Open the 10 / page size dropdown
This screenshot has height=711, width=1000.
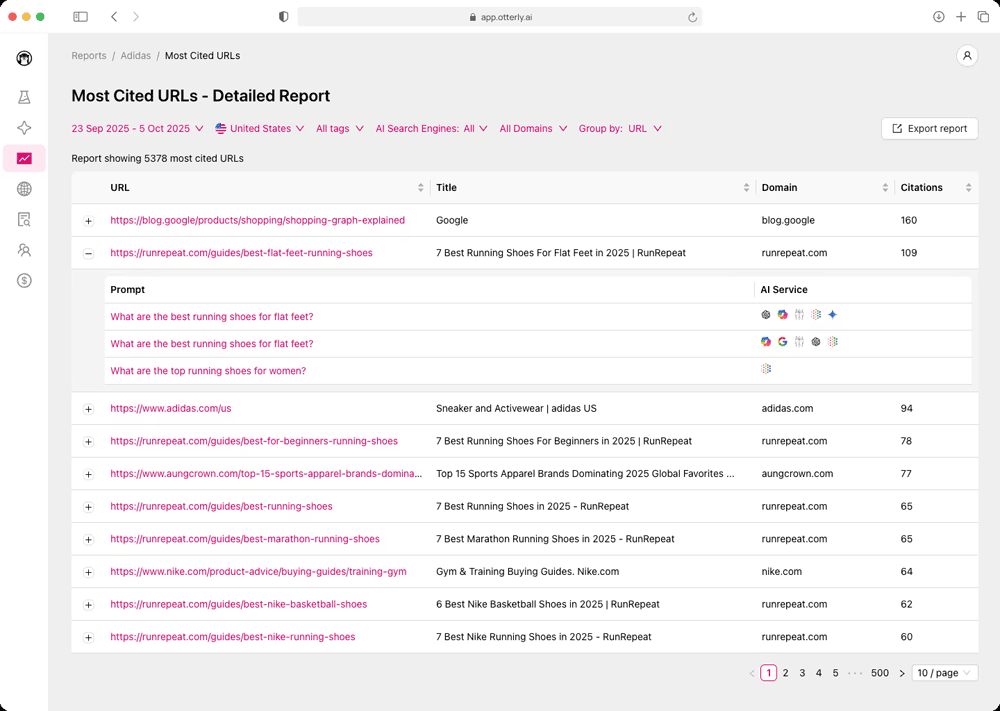[x=944, y=673]
